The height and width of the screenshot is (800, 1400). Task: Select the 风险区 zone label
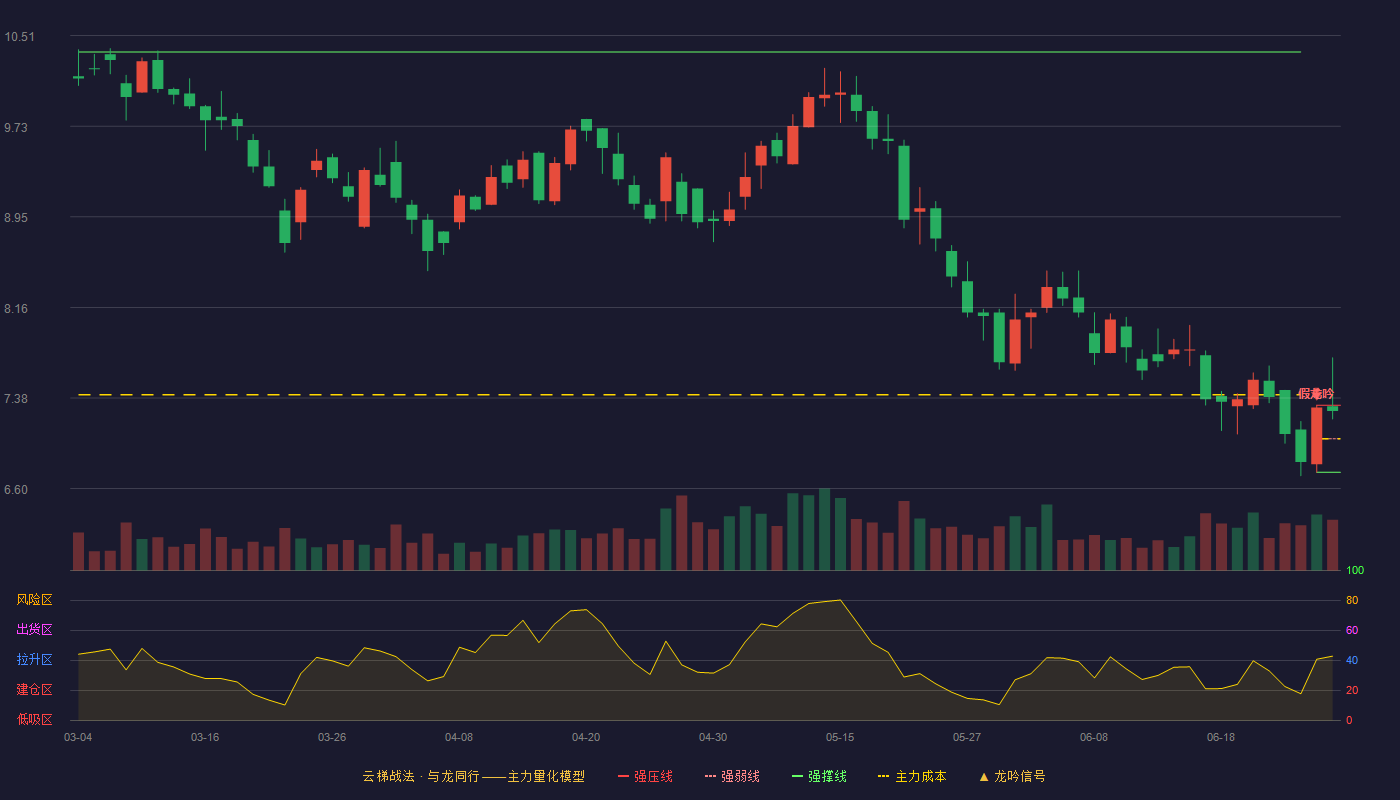(x=34, y=600)
